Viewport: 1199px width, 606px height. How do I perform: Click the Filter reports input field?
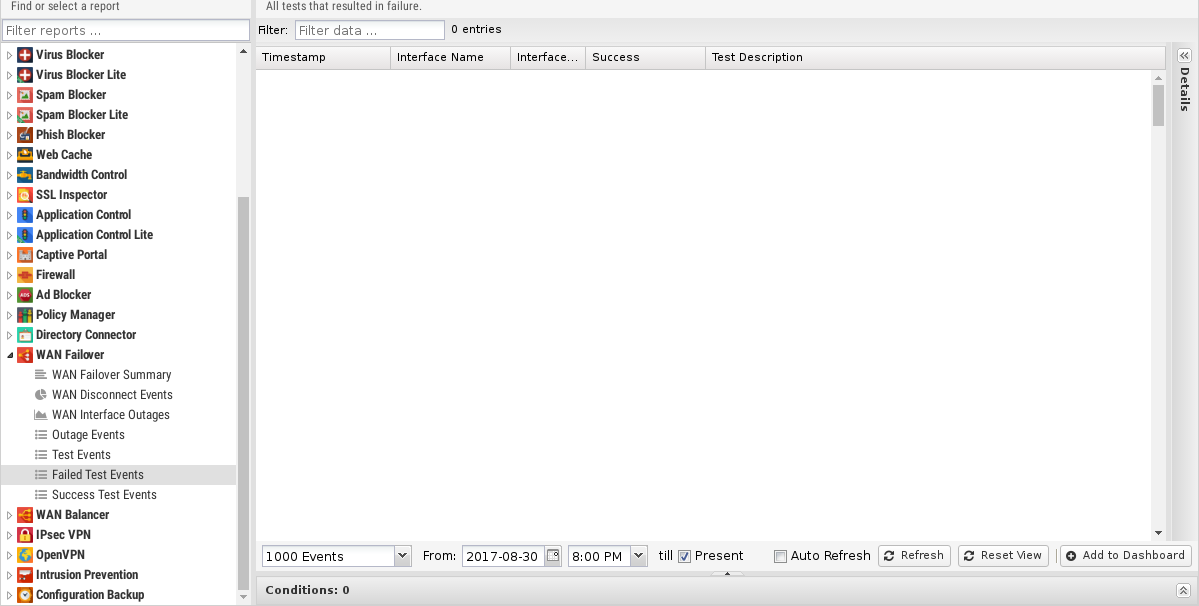pyautogui.click(x=126, y=31)
